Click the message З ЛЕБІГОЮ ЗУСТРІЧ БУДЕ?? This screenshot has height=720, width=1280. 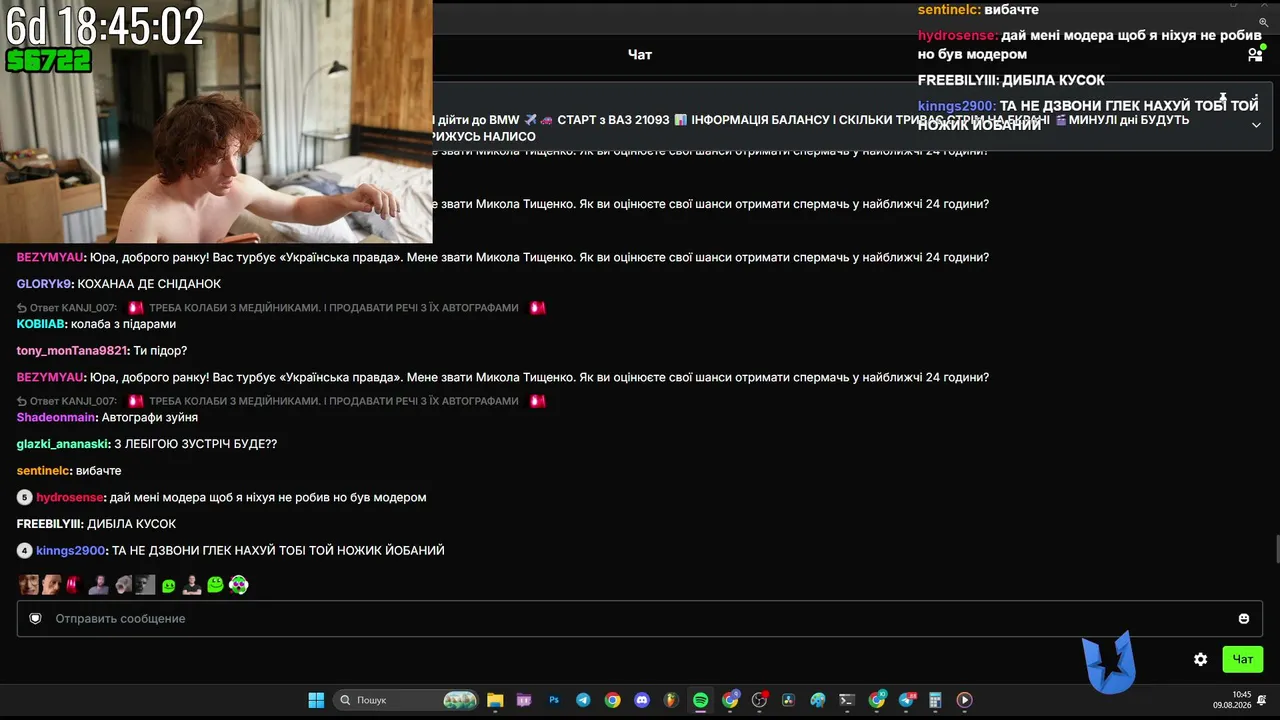tap(196, 444)
